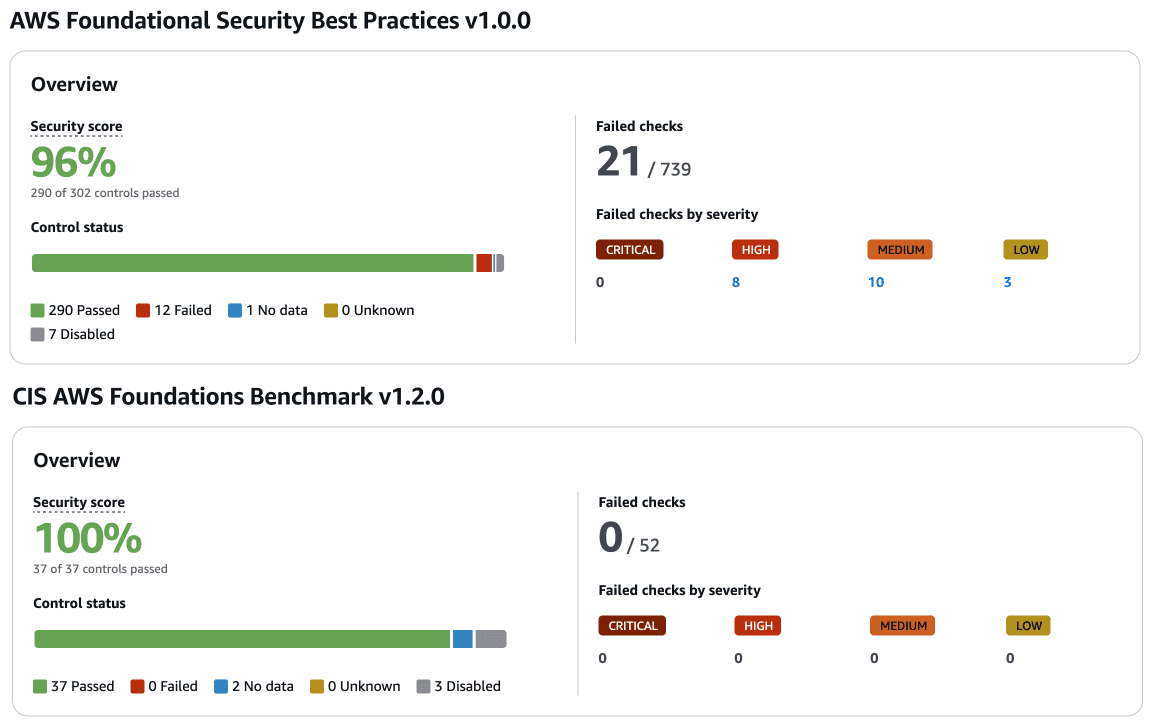The height and width of the screenshot is (725, 1151).
Task: Open the Security score tooltip for CIS Benchmark
Action: point(79,502)
